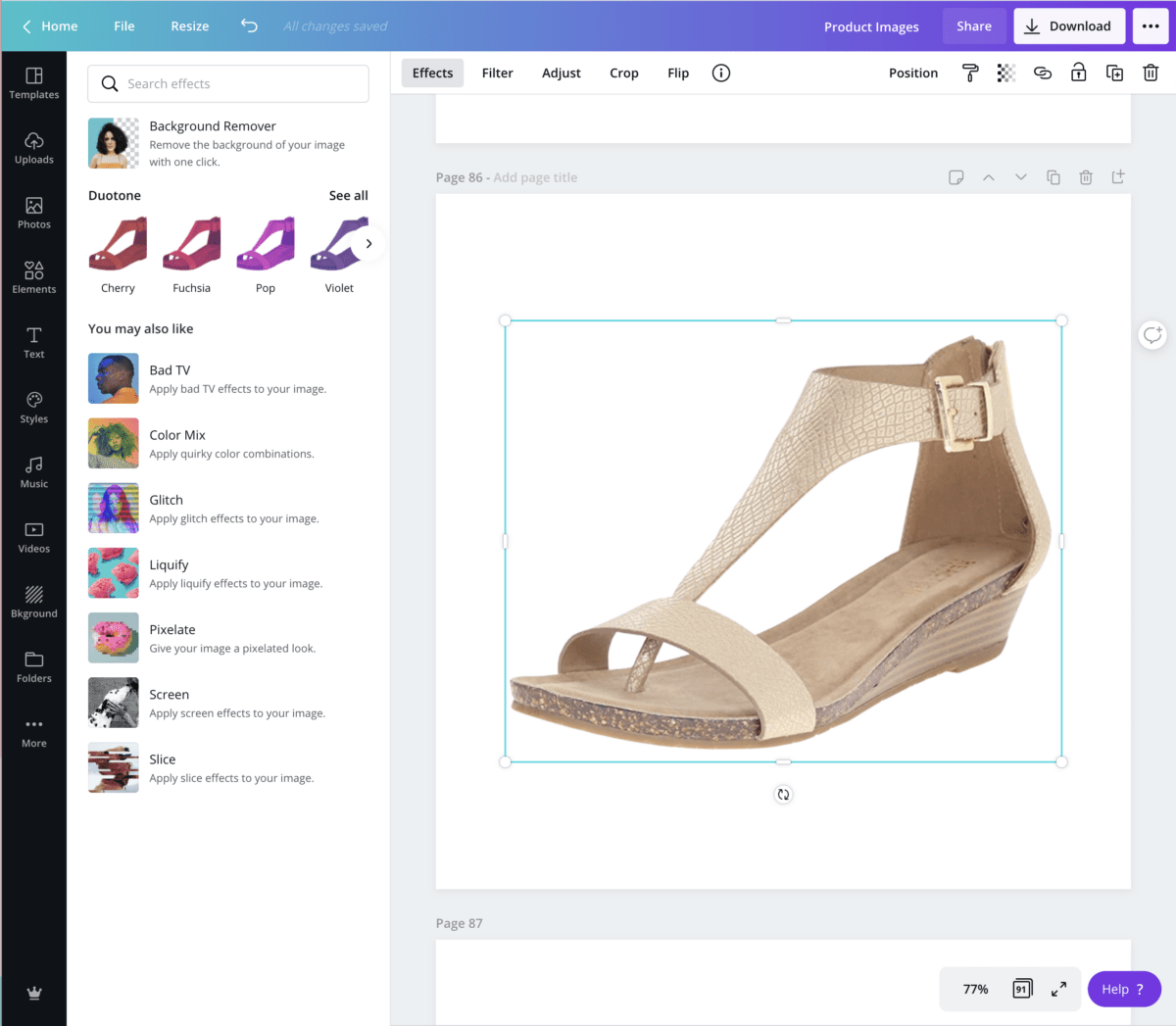
Task: Click the link chain icon in toolbar
Action: coord(1042,73)
